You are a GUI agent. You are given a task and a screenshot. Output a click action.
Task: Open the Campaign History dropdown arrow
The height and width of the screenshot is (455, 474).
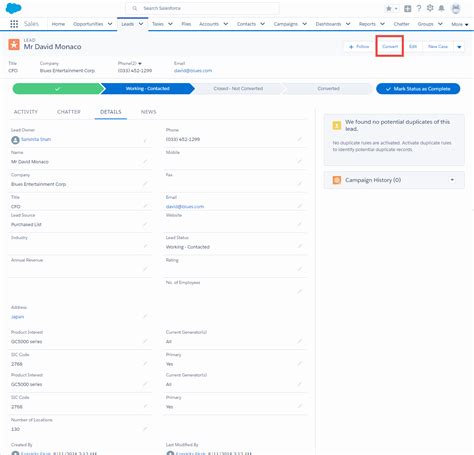point(452,180)
